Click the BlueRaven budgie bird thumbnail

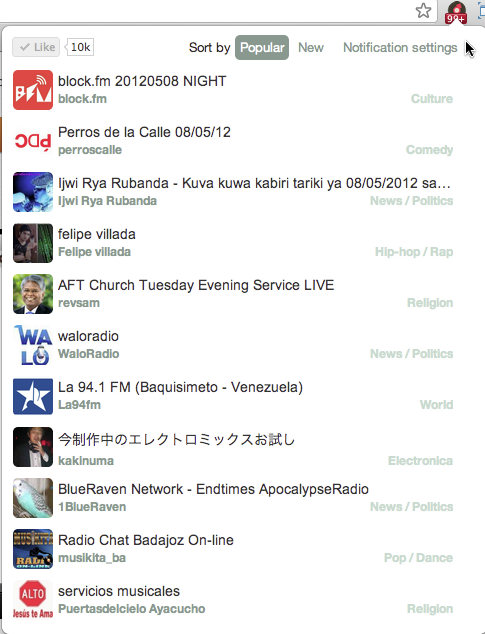point(33,498)
